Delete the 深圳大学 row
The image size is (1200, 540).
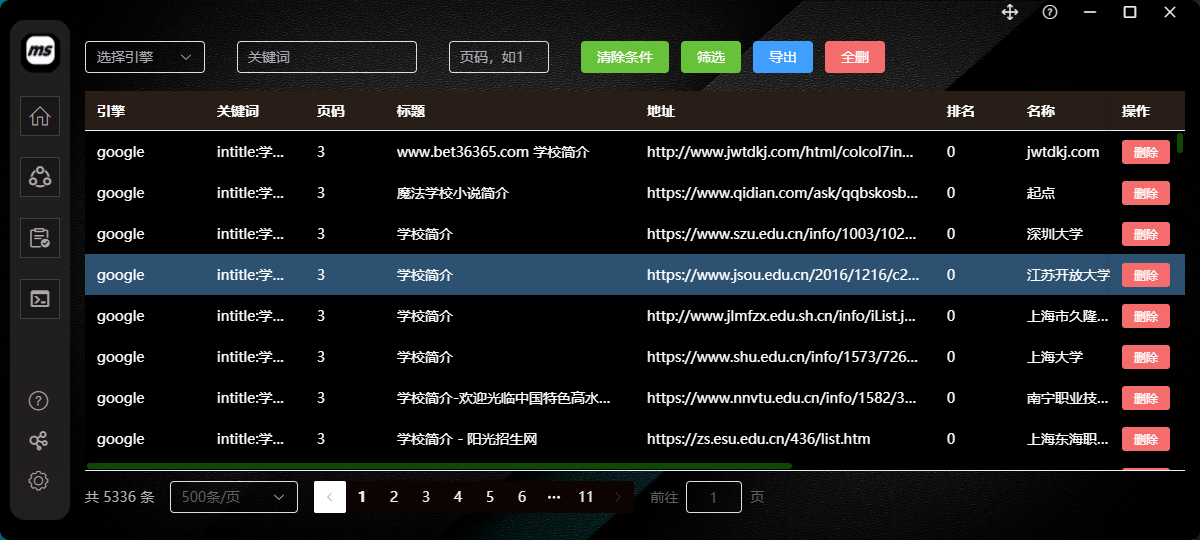(x=1145, y=234)
